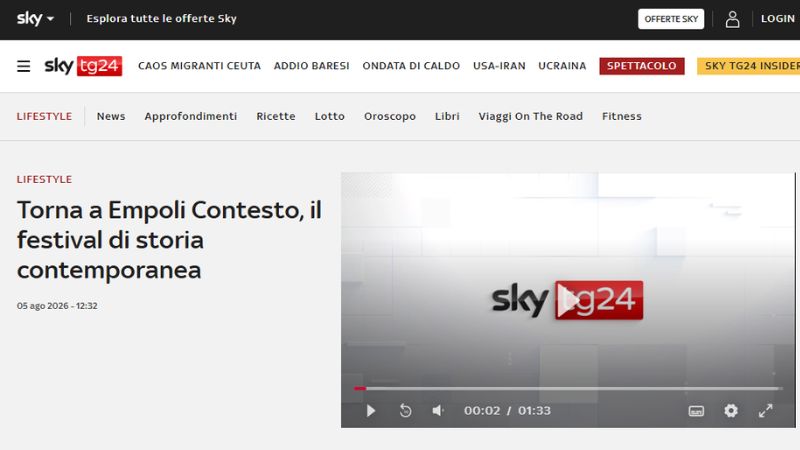Click the video time display 00:02 / 01:33
This screenshot has width=800, height=450.
pos(507,411)
